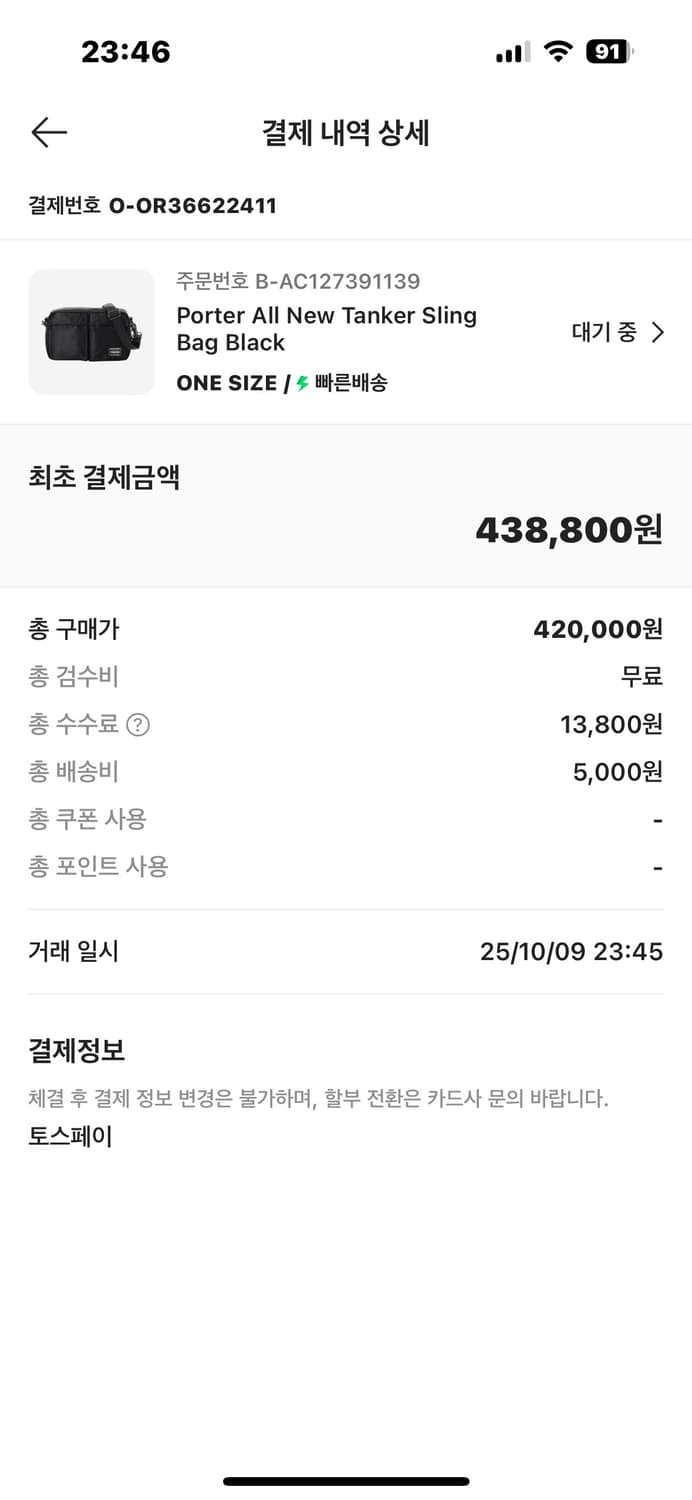This screenshot has height=1500, width=692.
Task: Expand the 결제정보 payment info section
Action: coord(77,1050)
